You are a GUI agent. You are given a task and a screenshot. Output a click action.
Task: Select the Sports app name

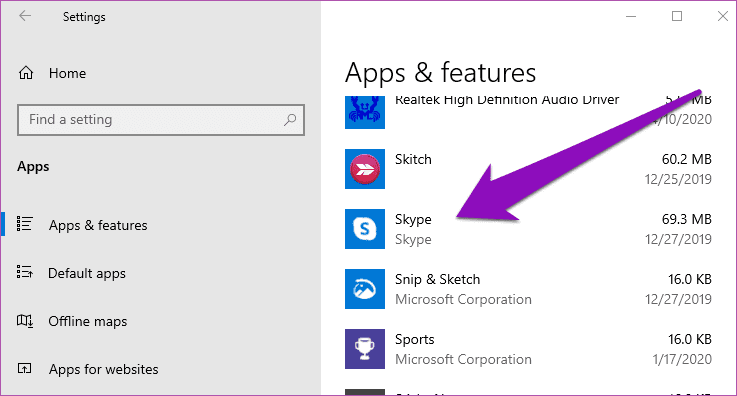point(415,339)
